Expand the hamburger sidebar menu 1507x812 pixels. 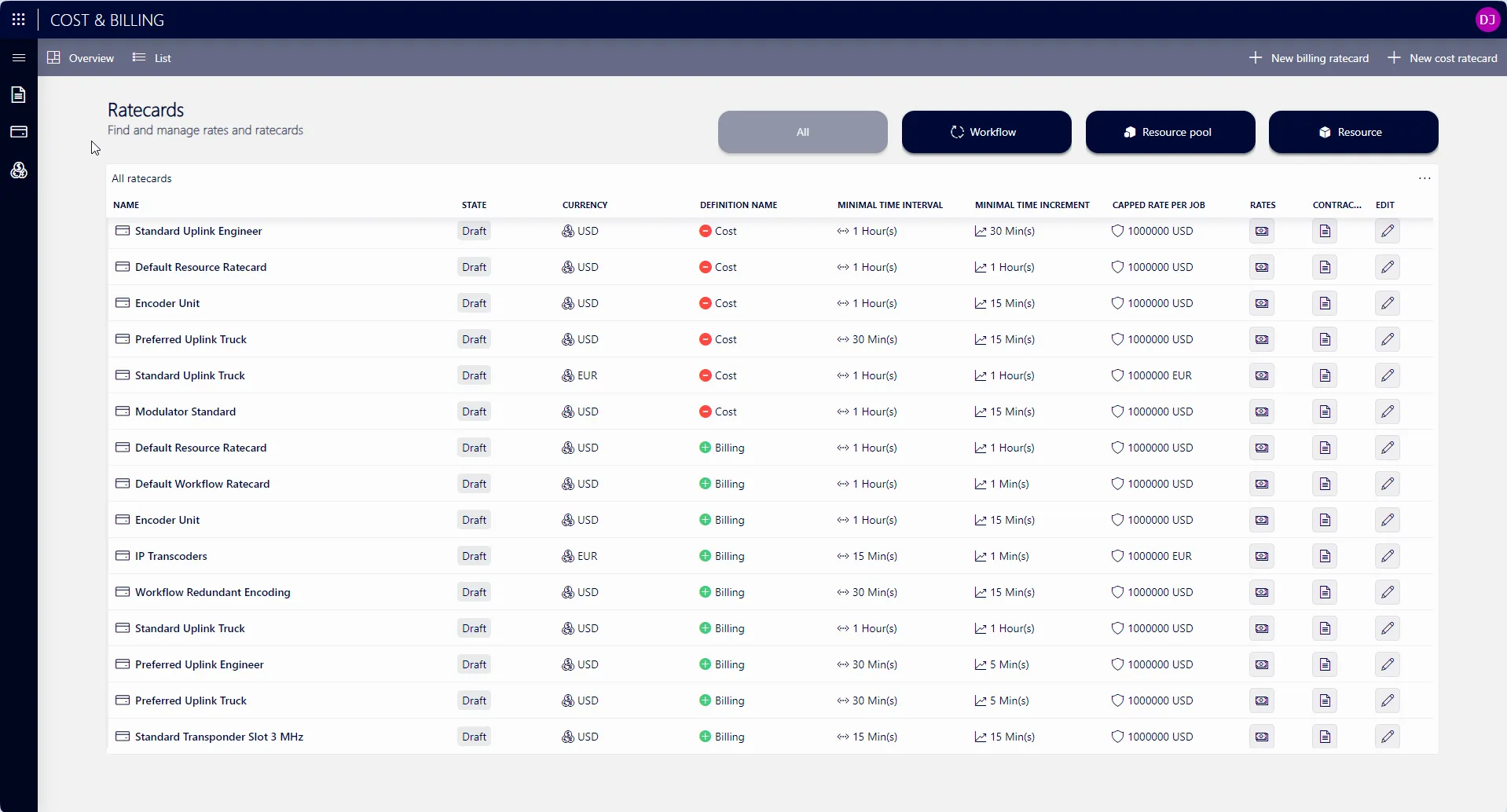point(19,58)
